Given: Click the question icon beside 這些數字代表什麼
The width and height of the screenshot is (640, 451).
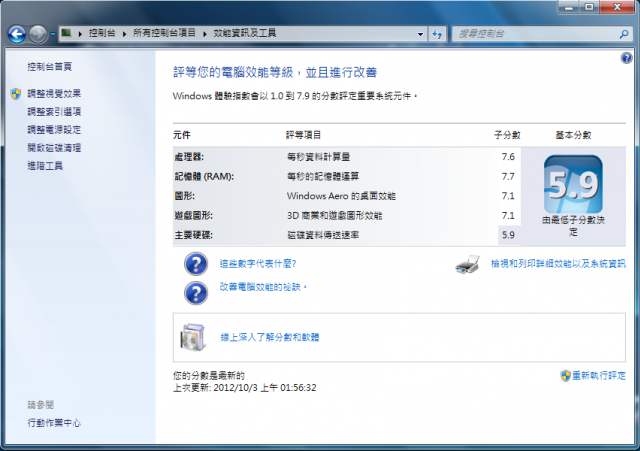Looking at the screenshot, I should coord(196,264).
